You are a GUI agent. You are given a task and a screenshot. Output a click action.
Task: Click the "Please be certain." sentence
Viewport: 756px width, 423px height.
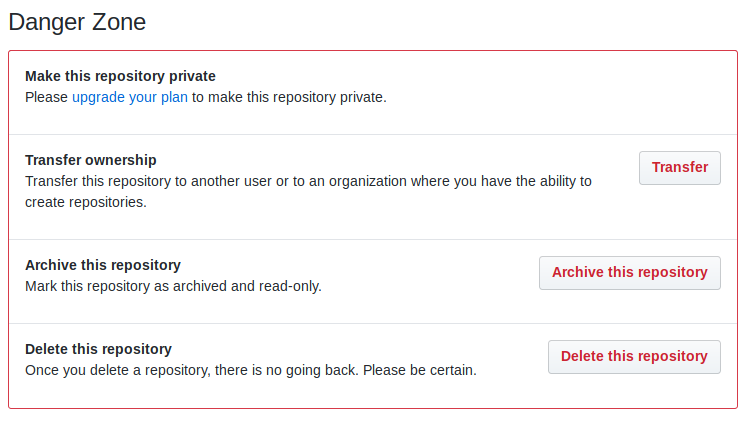(420, 370)
